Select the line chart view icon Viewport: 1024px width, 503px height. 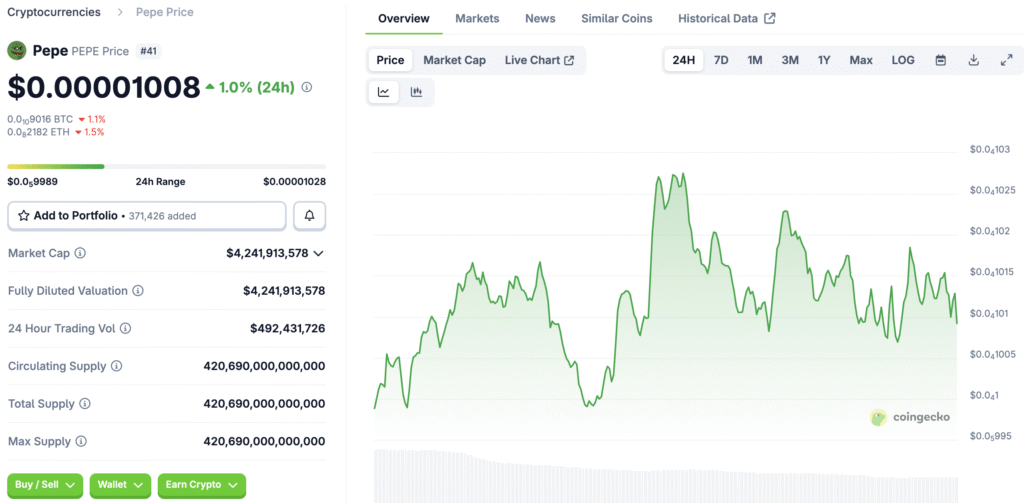point(383,92)
